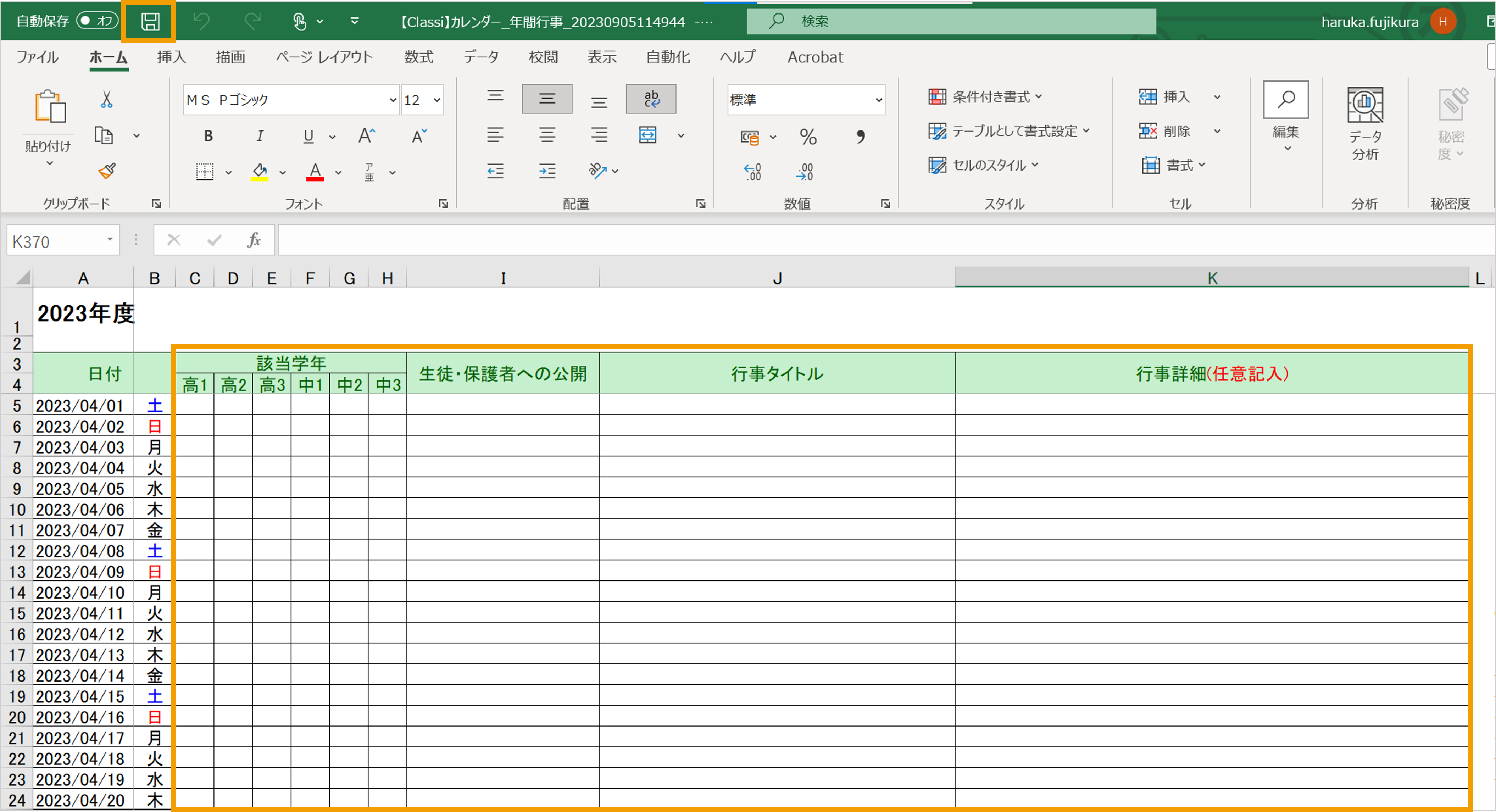Click the Redo arrow icon
The image size is (1496, 812).
click(252, 22)
